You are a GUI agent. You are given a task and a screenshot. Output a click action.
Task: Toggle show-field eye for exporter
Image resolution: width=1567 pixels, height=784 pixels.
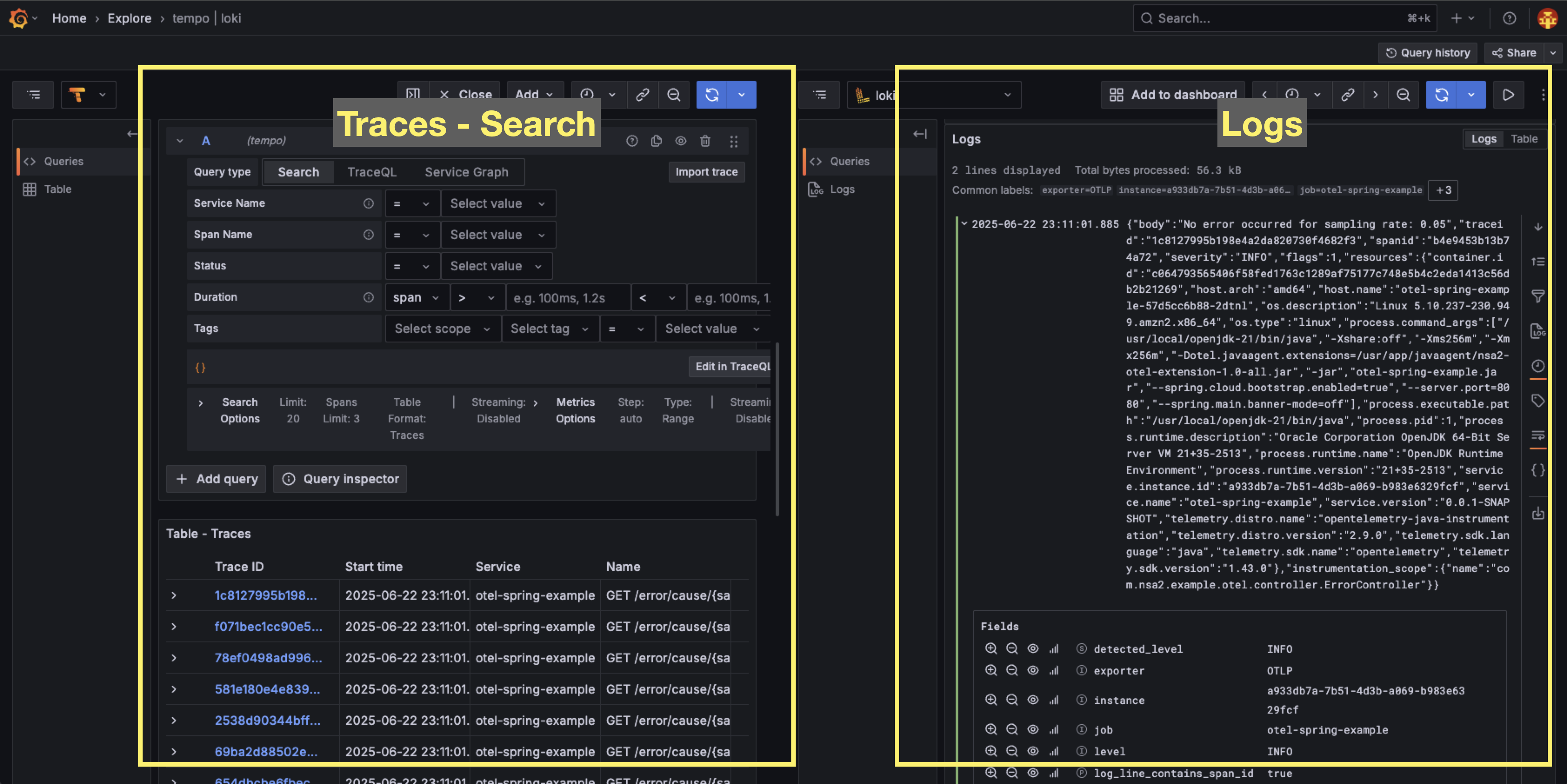[x=1032, y=670]
